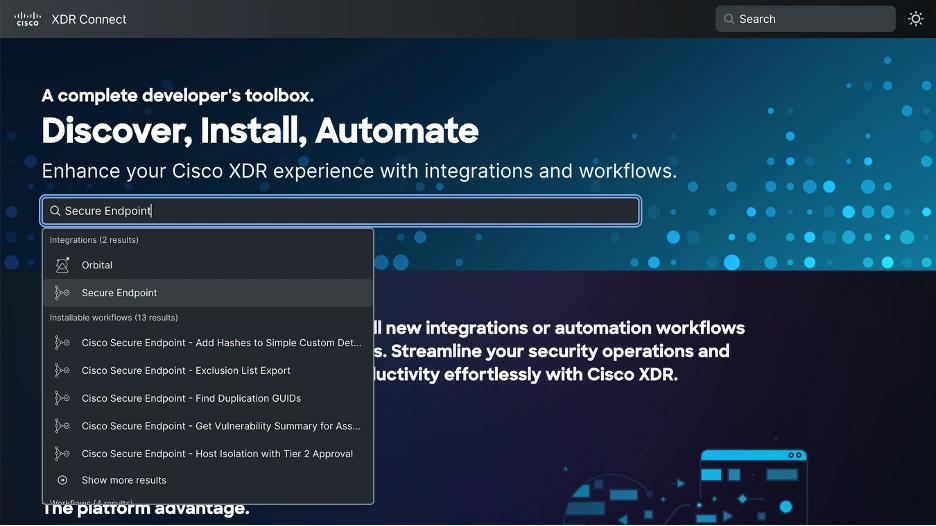
Task: Open Get Vulnerability Summary workflow result
Action: pyautogui.click(x=208, y=426)
